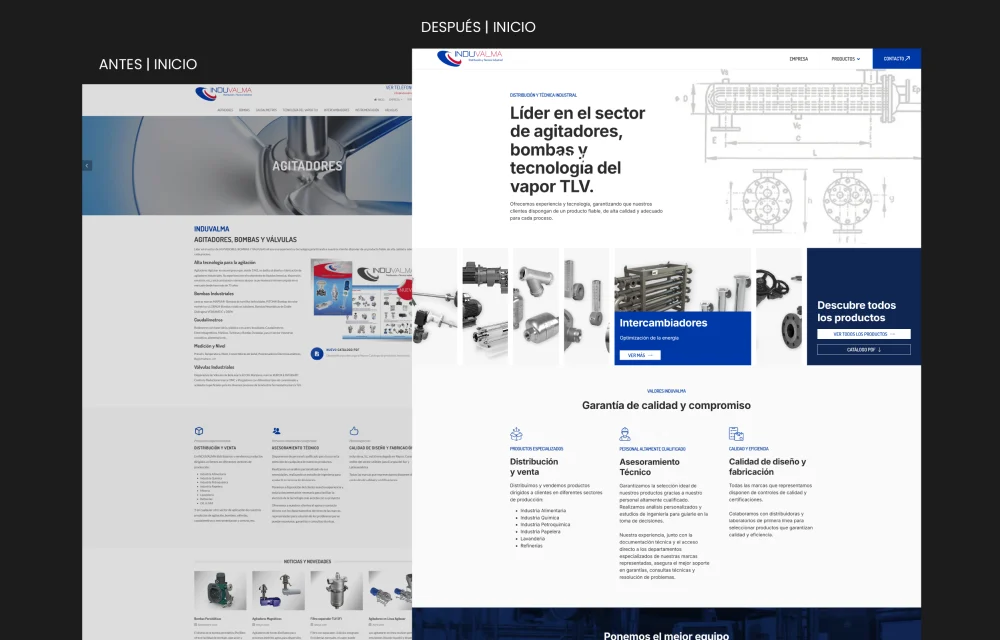The image size is (1000, 640).
Task: Click the 'Nuevo catálogo PDF' link on old site
Action: pos(342,350)
